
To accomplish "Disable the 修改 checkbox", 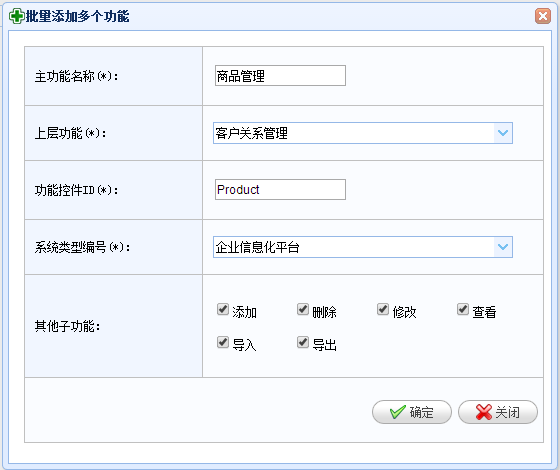I will 383,309.
